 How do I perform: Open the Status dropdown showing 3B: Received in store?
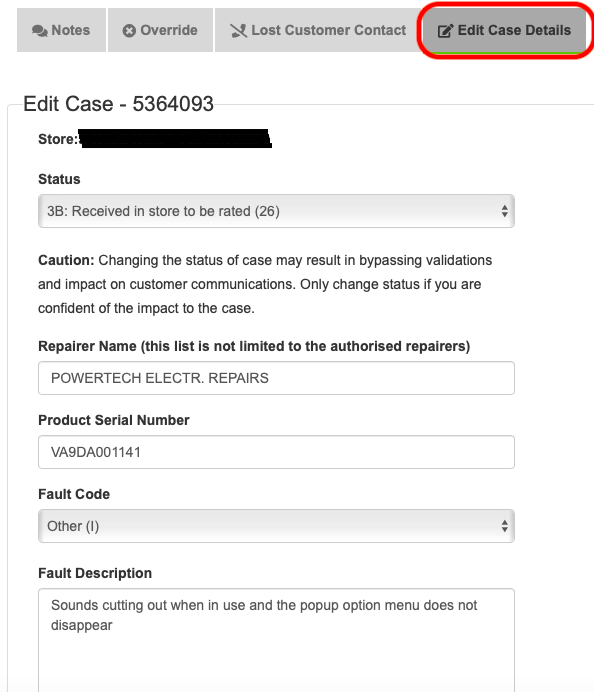(x=276, y=211)
